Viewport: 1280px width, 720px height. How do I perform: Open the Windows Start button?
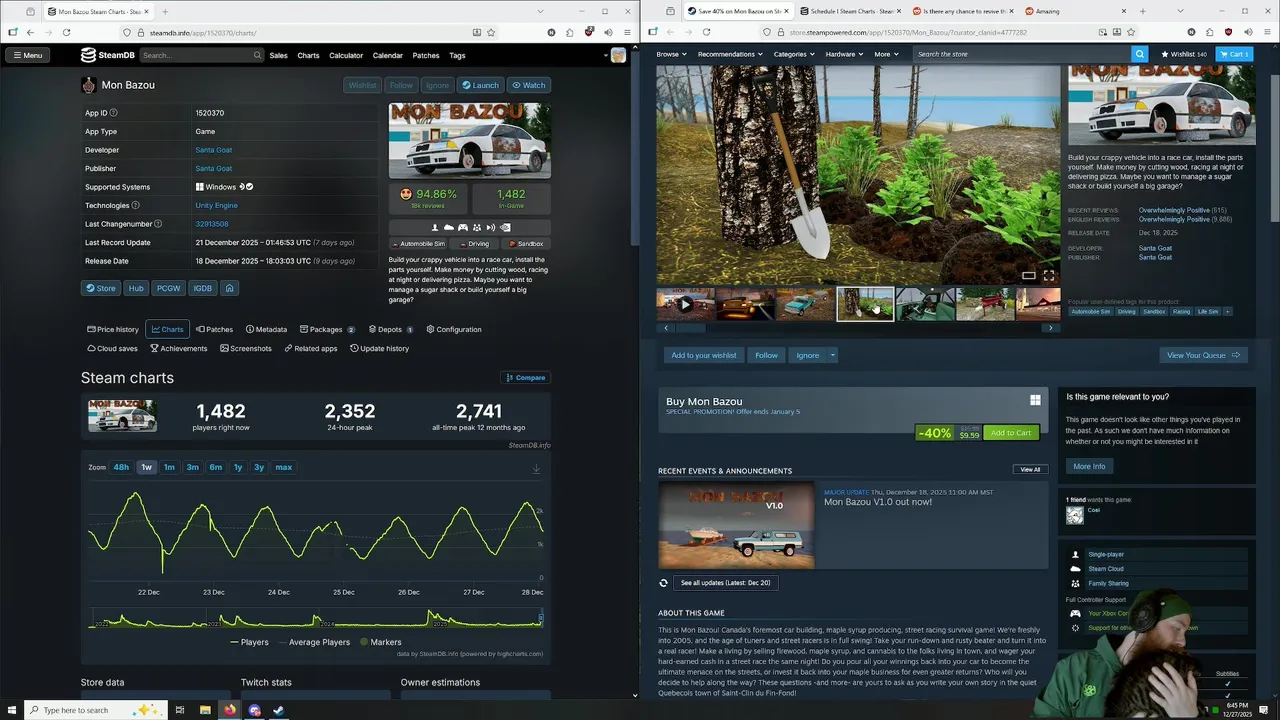(x=12, y=710)
